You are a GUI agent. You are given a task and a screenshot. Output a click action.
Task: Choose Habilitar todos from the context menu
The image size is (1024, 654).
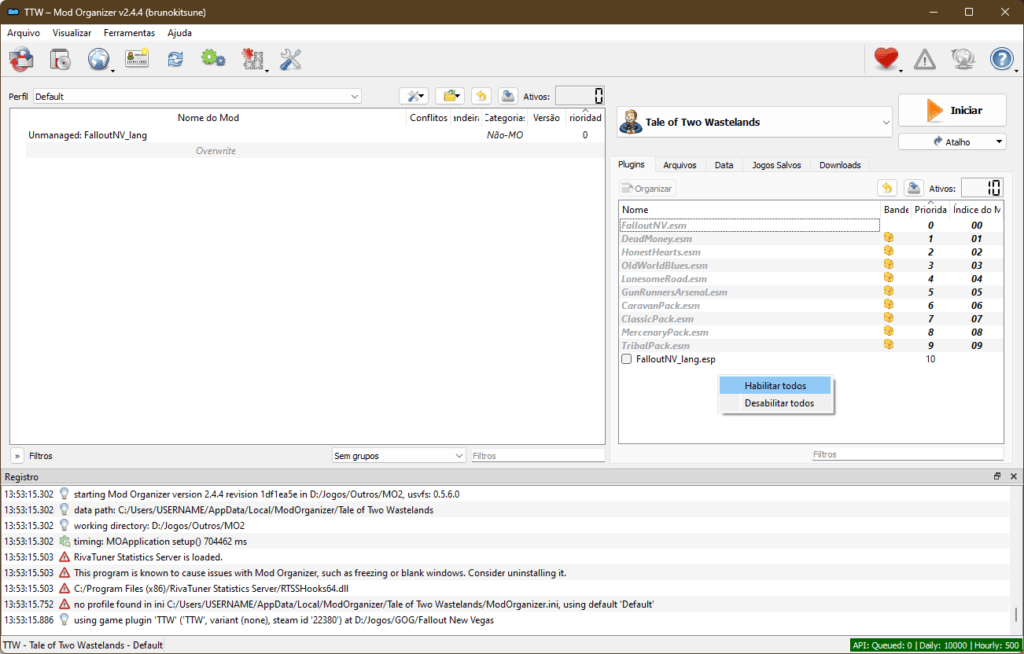pos(776,386)
